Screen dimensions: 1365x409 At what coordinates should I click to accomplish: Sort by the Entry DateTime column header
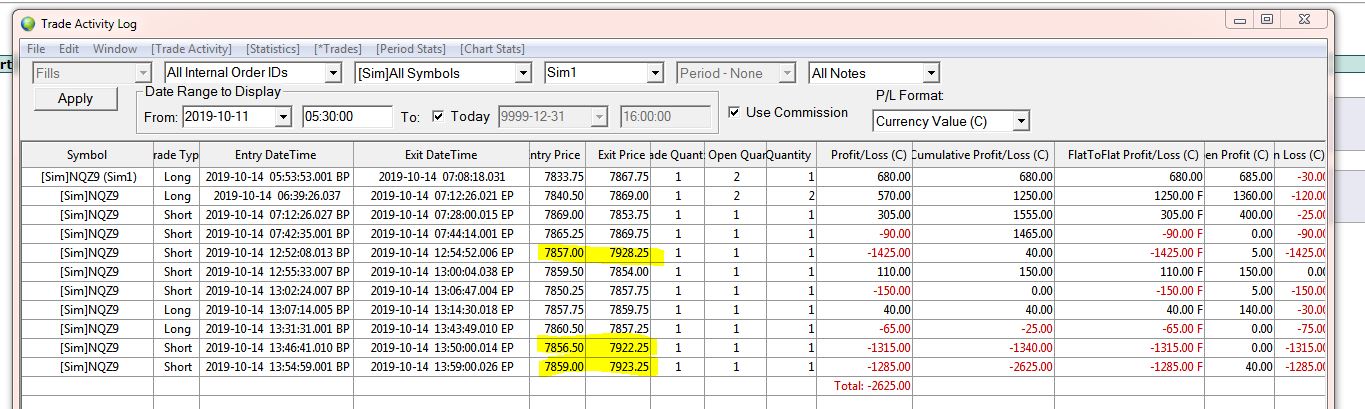[x=275, y=155]
